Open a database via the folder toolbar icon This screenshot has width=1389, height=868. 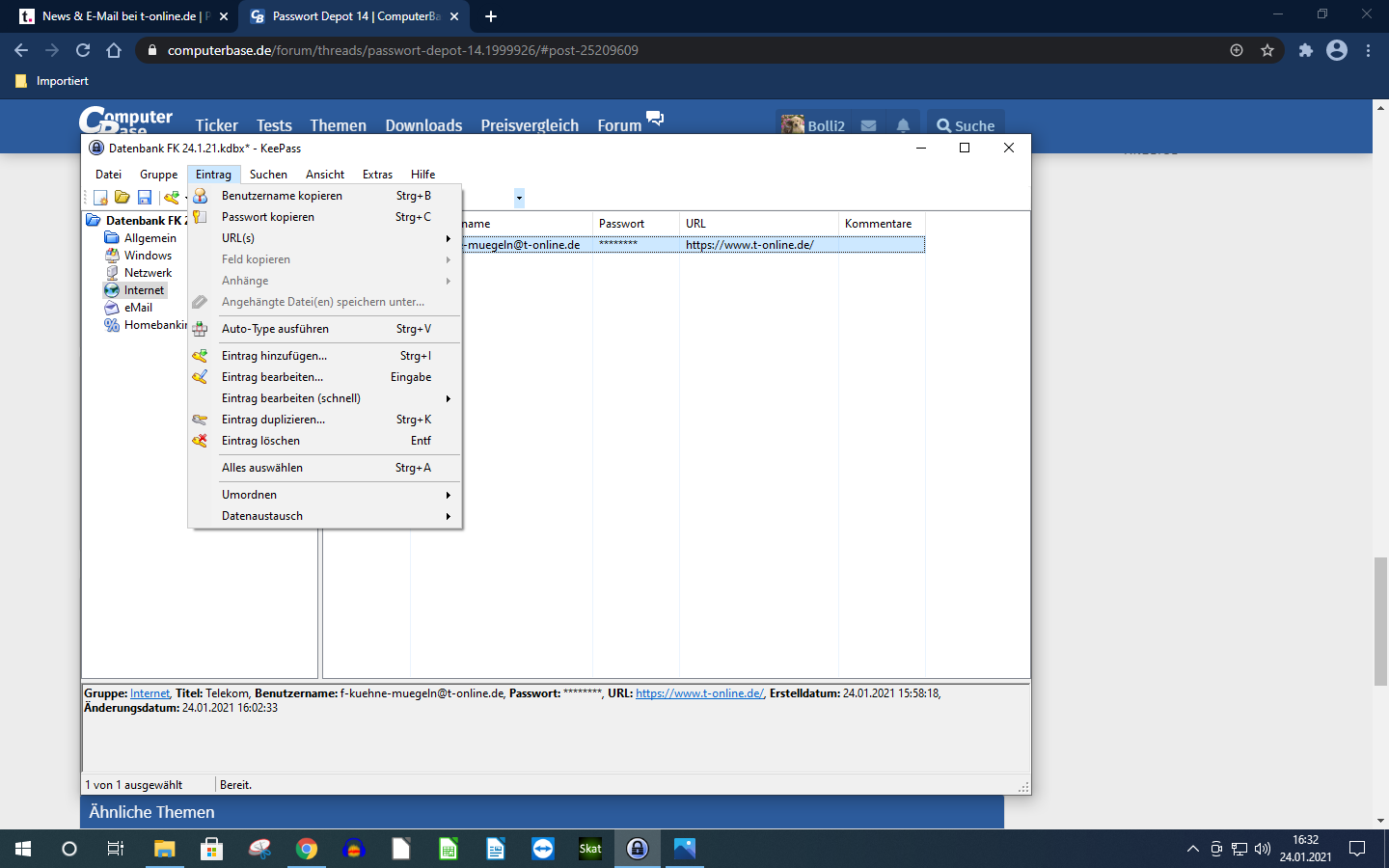pyautogui.click(x=123, y=198)
